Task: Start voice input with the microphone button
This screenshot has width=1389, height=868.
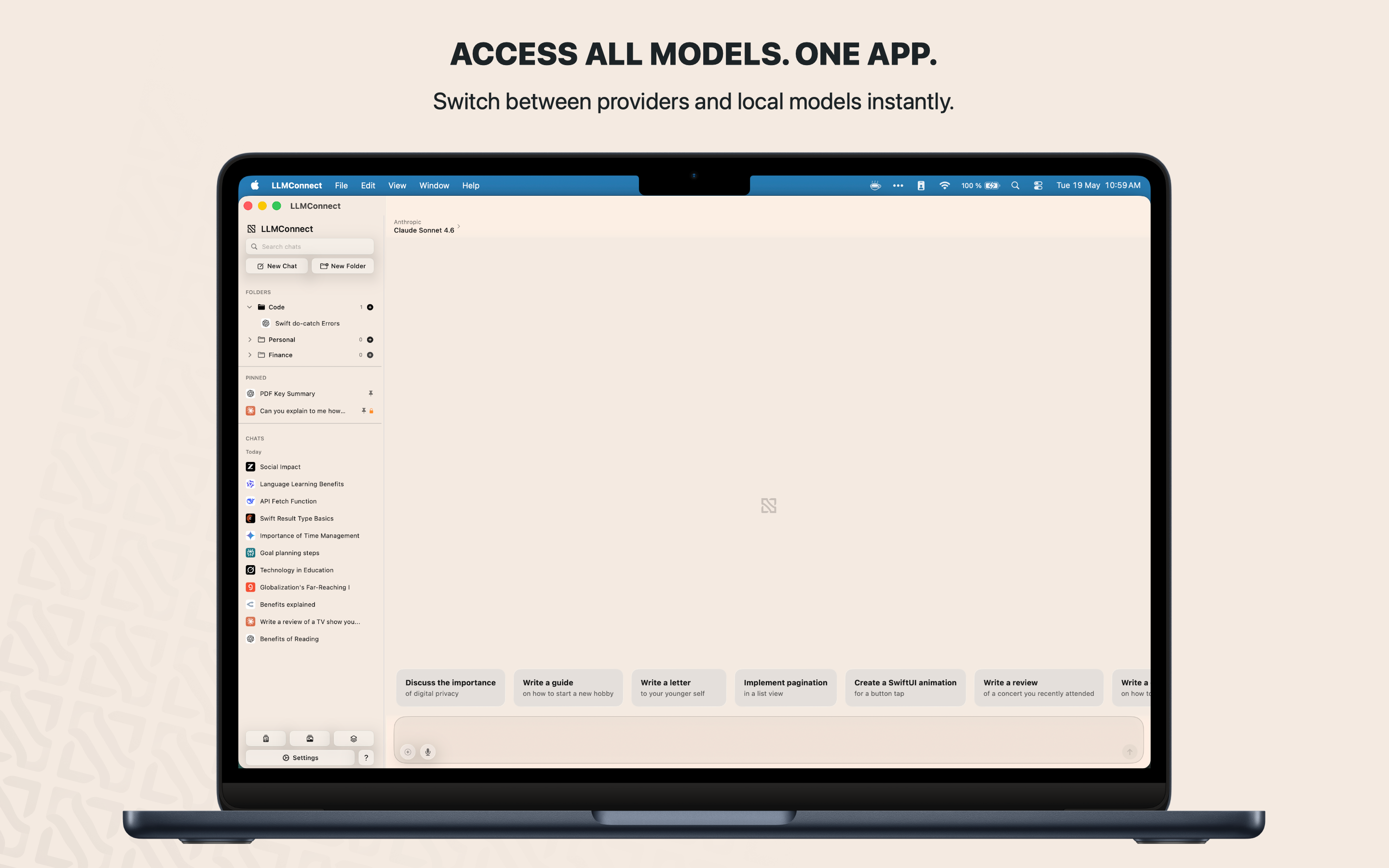Action: pyautogui.click(x=428, y=752)
